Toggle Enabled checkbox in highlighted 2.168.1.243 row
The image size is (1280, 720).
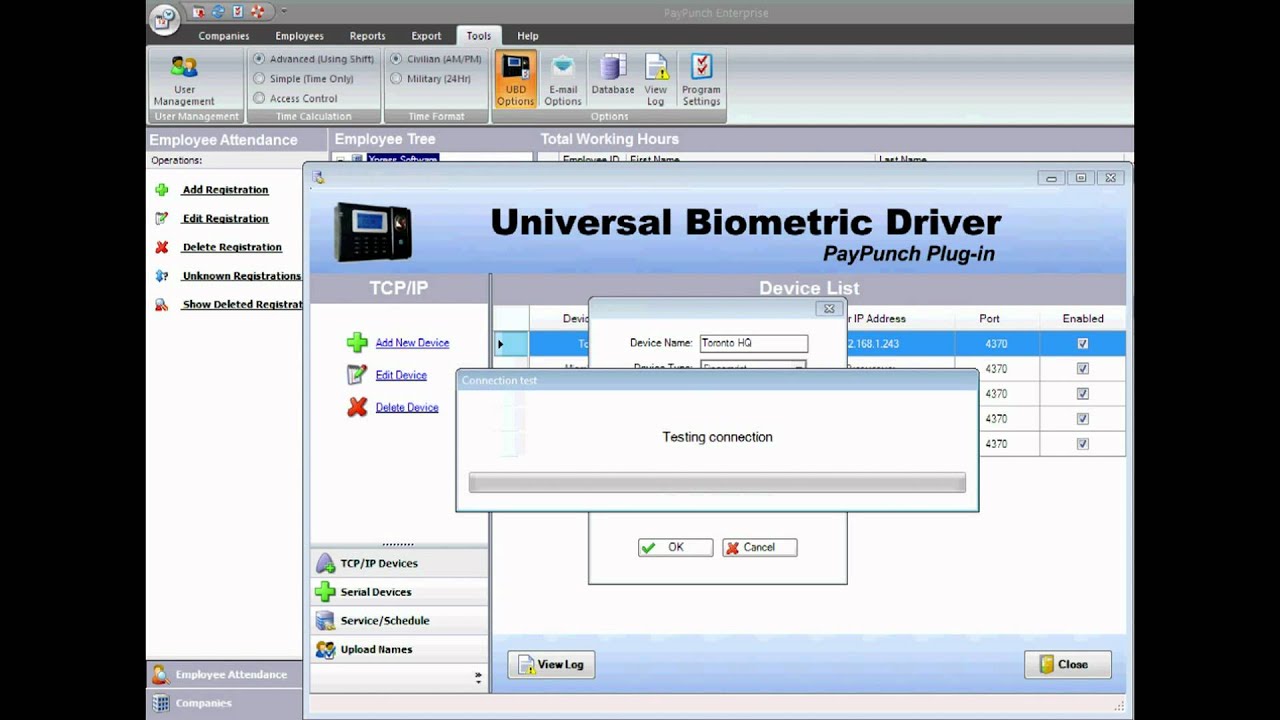point(1082,344)
